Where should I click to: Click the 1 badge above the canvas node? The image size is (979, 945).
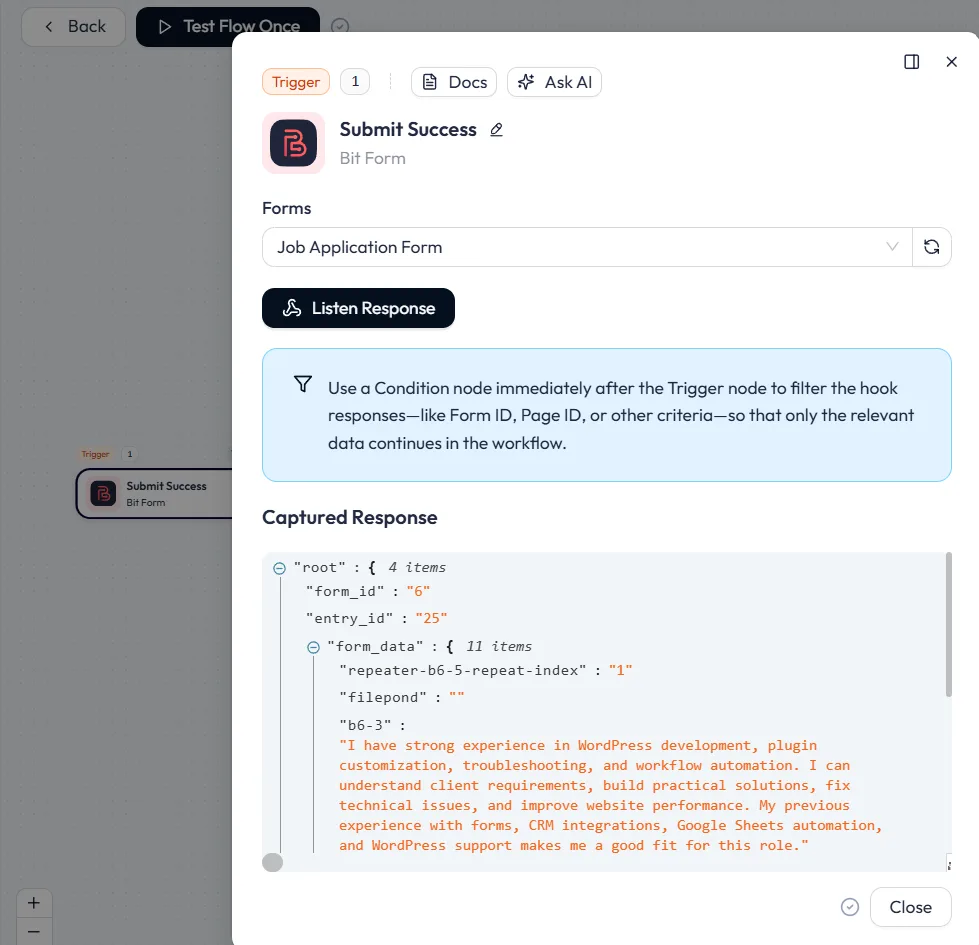[130, 454]
